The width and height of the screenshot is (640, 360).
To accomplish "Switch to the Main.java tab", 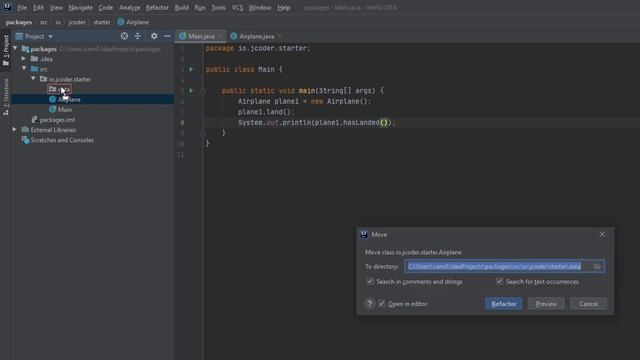I will (x=200, y=36).
